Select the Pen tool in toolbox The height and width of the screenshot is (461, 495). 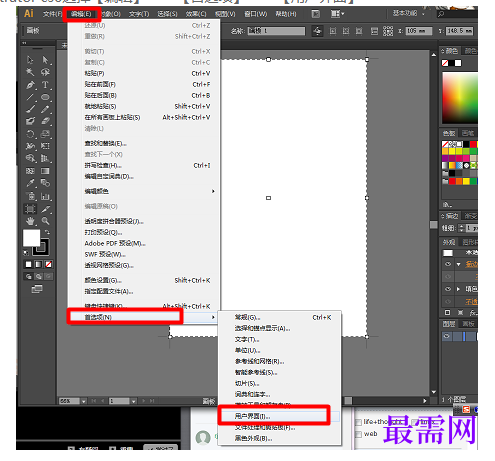click(x=30, y=85)
